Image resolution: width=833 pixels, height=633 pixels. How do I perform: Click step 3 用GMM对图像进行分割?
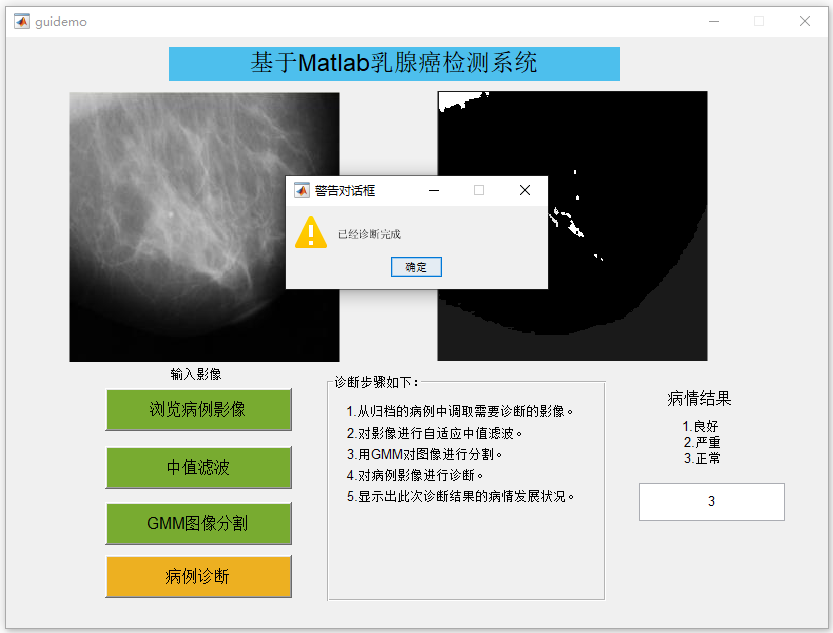pyautogui.click(x=424, y=454)
